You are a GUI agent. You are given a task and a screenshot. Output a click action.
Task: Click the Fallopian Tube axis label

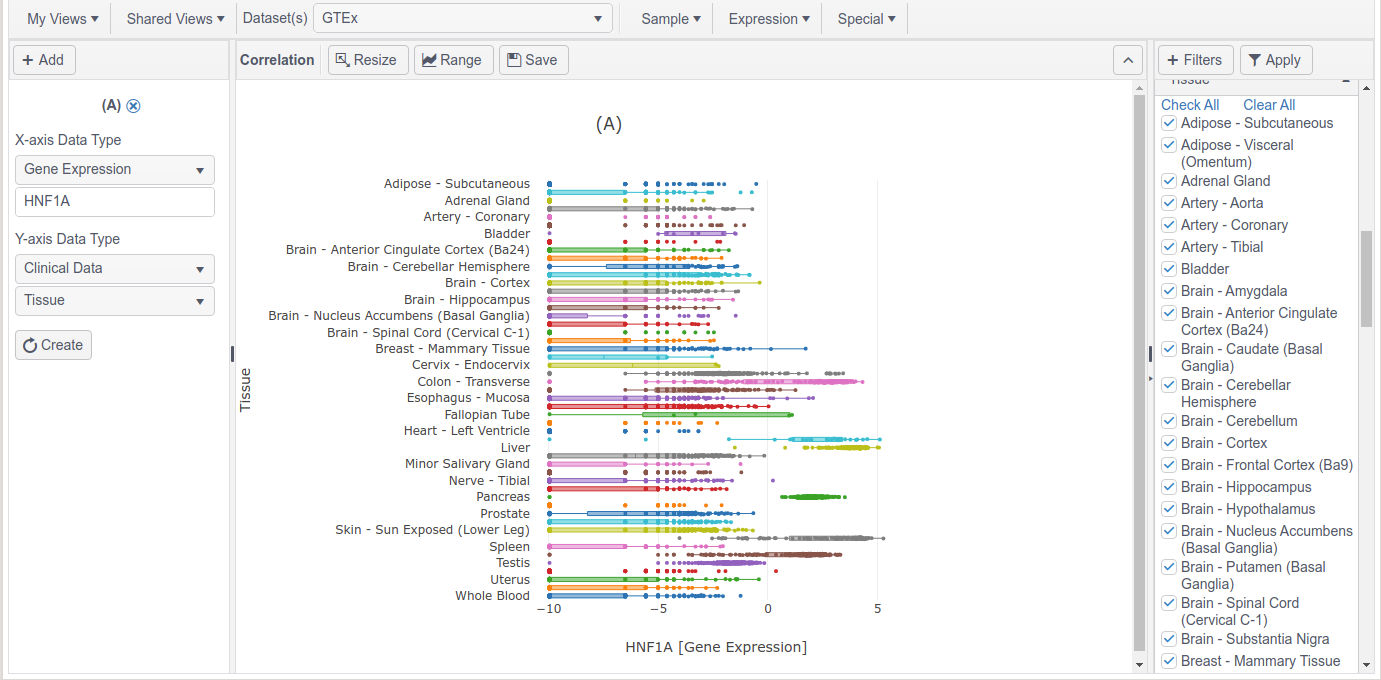click(487, 415)
